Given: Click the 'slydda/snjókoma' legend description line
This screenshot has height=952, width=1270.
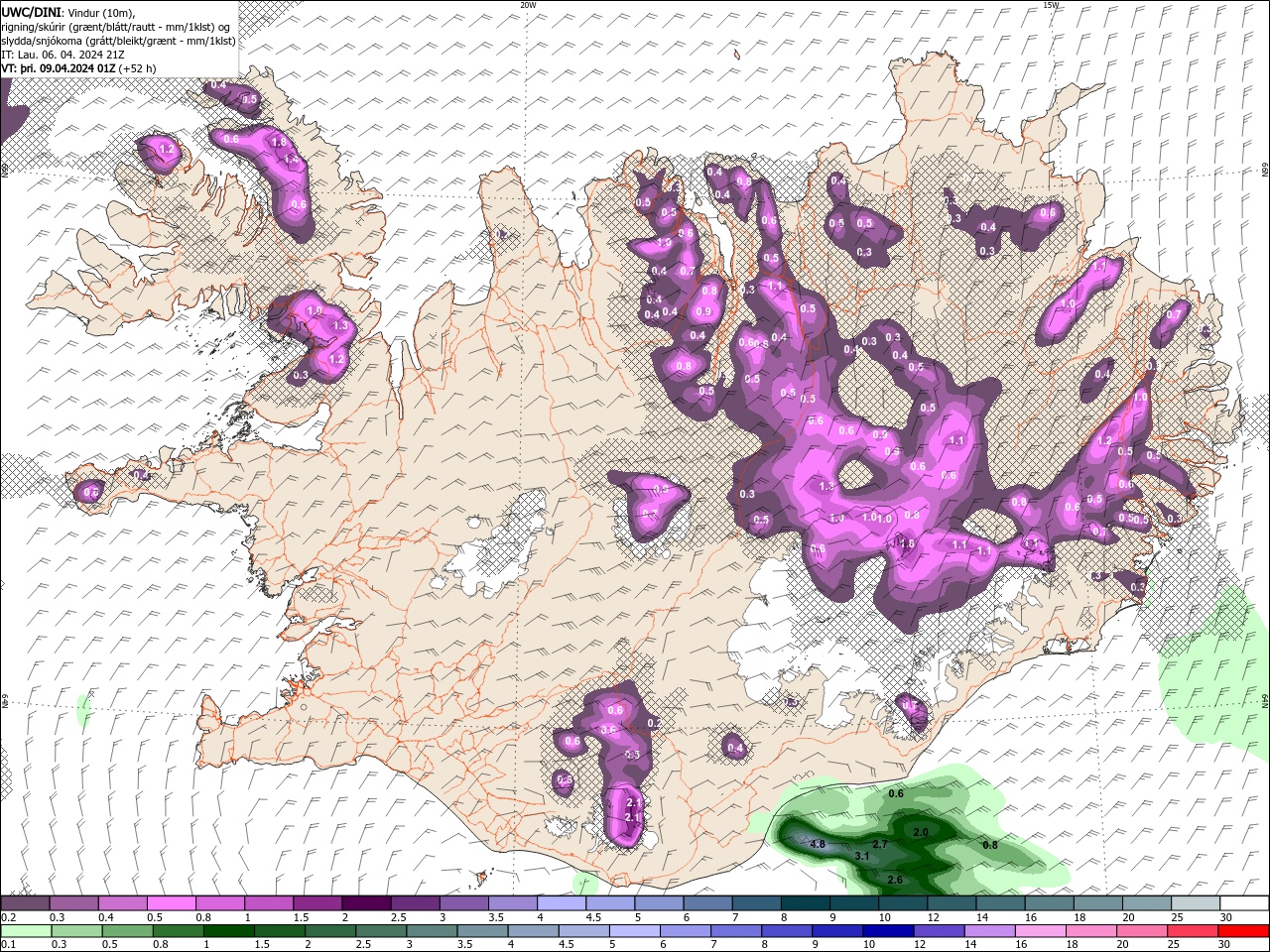Looking at the screenshot, I should click(118, 41).
